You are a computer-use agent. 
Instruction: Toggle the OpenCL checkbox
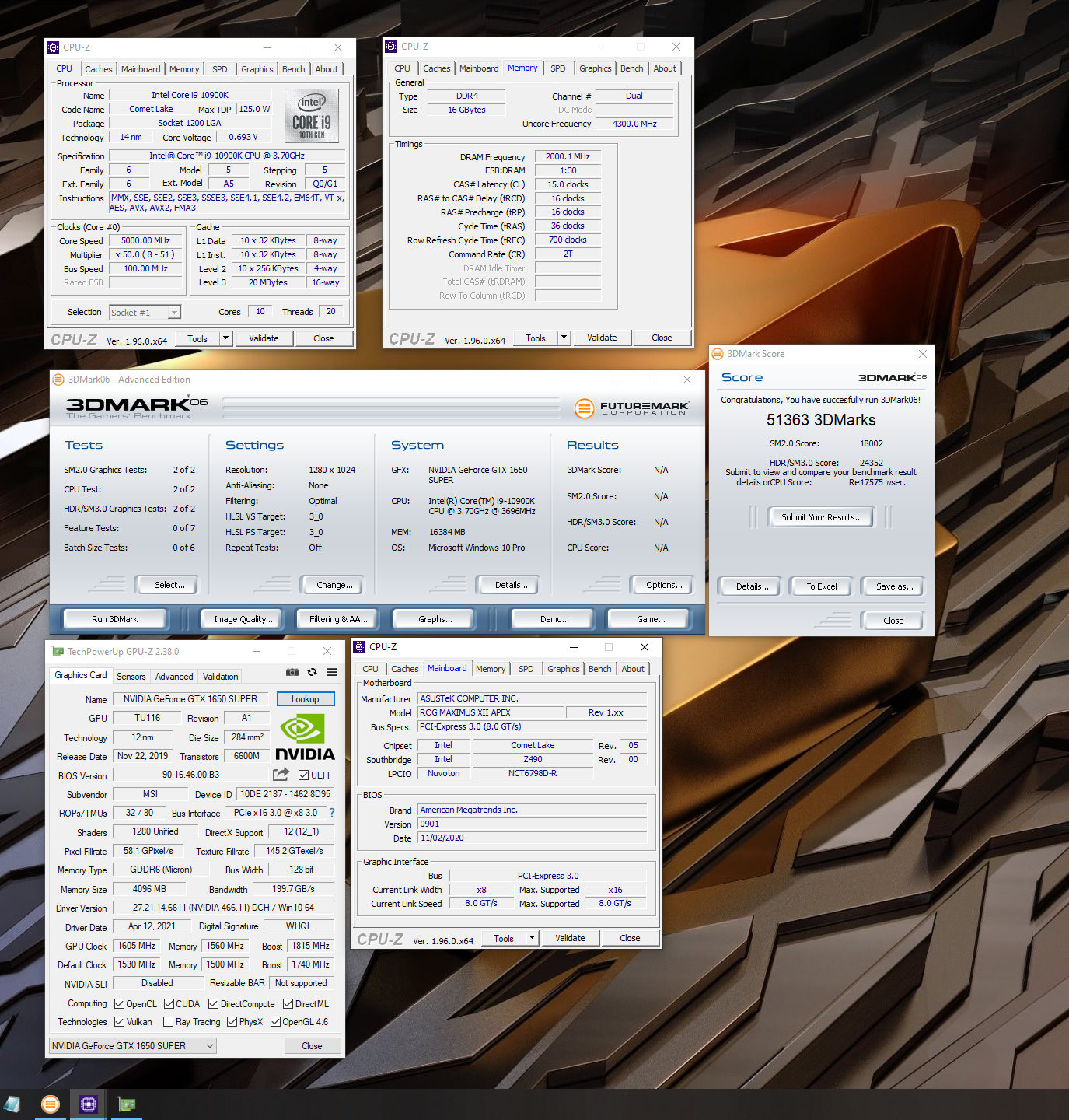[x=119, y=1004]
